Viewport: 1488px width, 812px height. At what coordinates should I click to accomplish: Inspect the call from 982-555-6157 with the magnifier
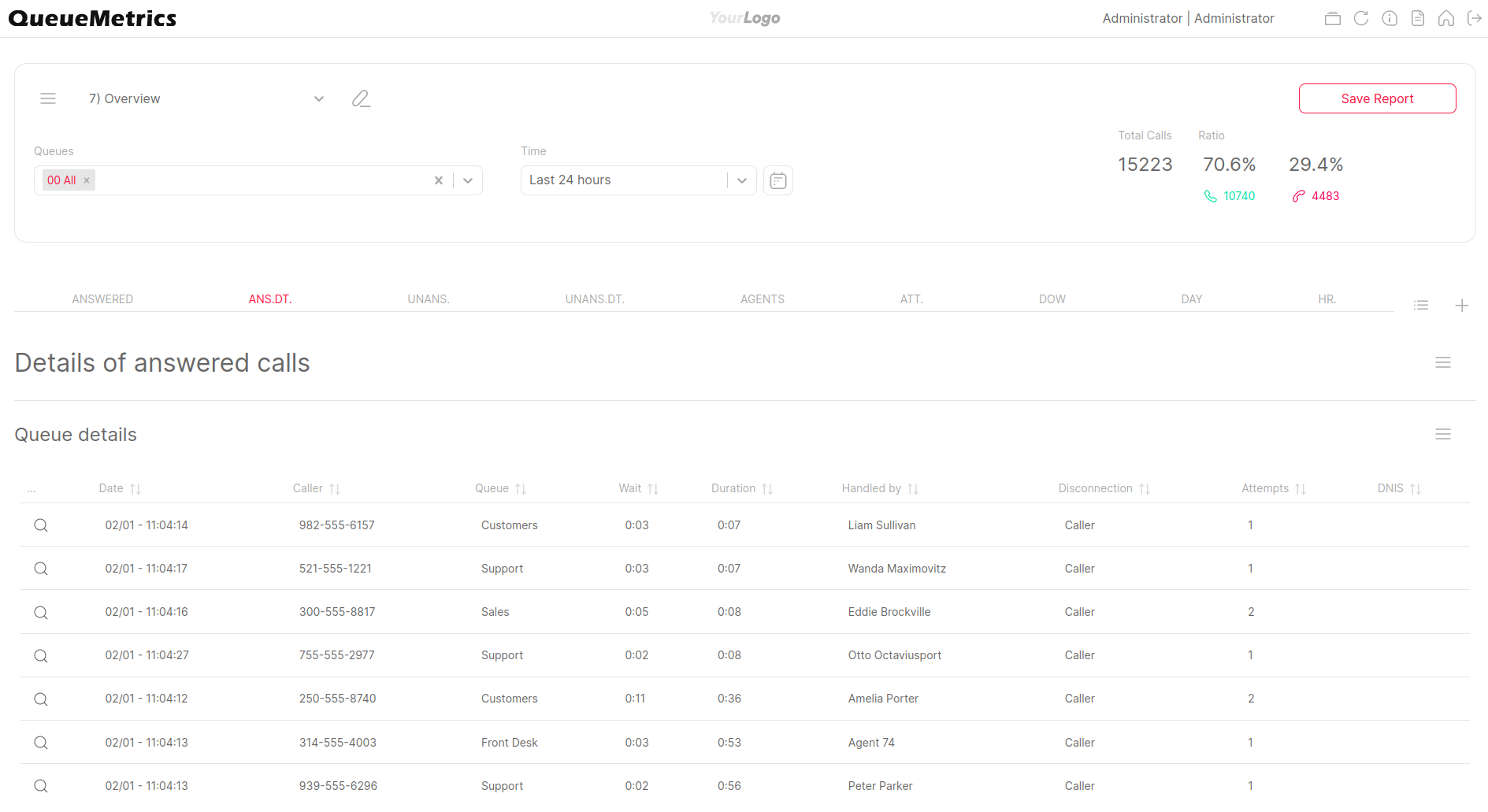[41, 525]
